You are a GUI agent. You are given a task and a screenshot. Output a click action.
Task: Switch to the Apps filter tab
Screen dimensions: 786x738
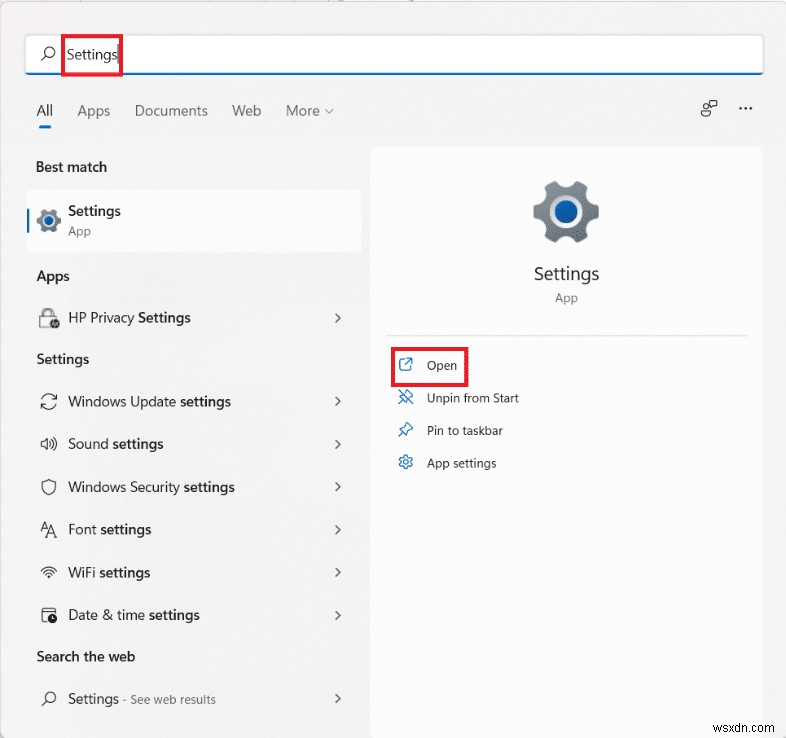[94, 111]
